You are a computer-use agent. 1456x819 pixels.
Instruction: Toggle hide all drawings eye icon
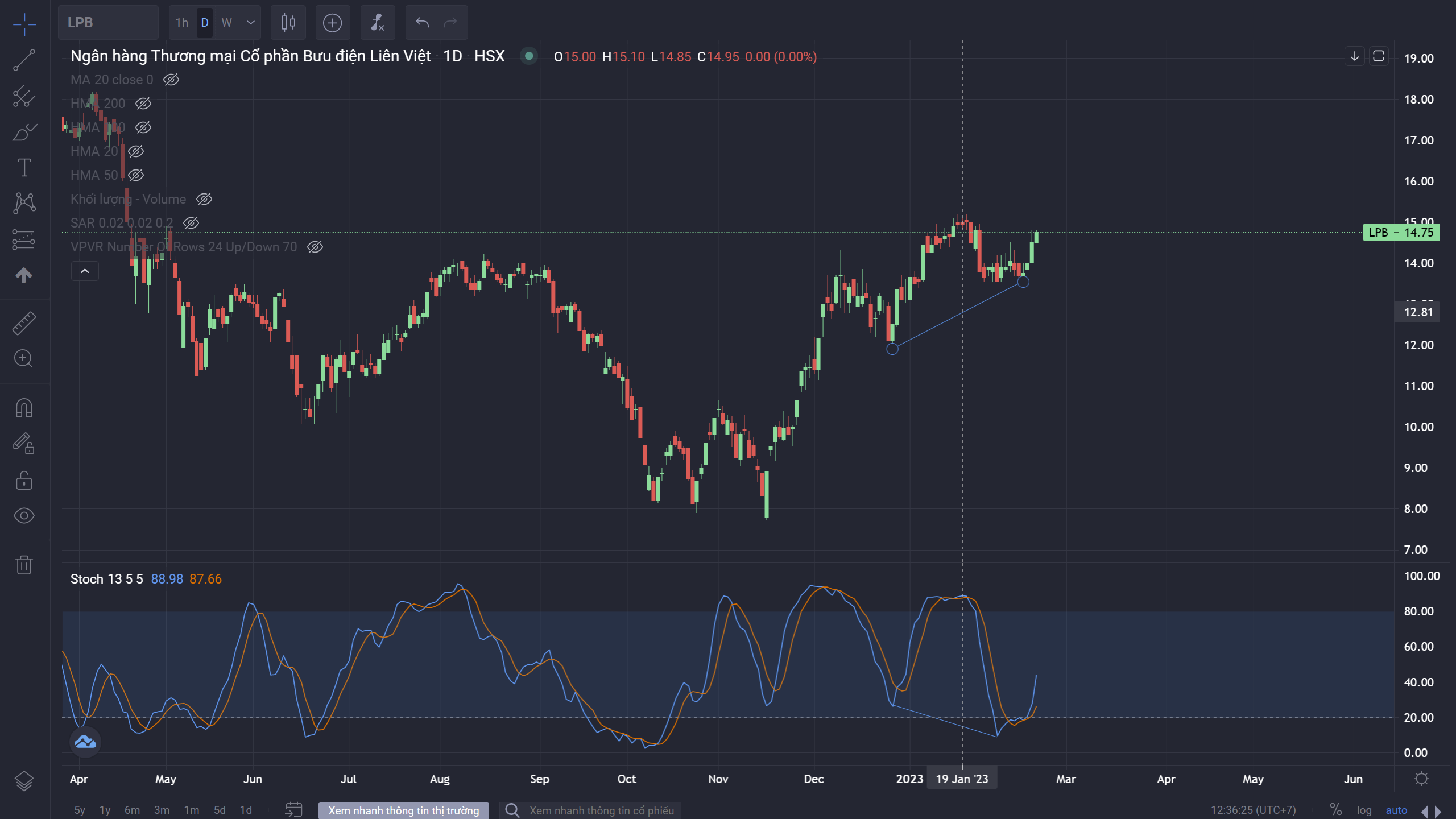pyautogui.click(x=24, y=516)
